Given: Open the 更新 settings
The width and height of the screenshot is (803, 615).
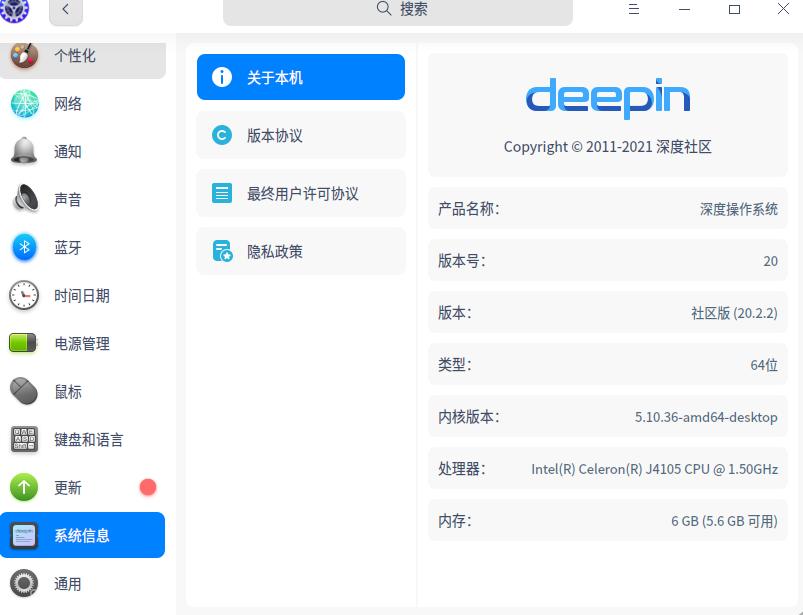Looking at the screenshot, I should 82,487.
